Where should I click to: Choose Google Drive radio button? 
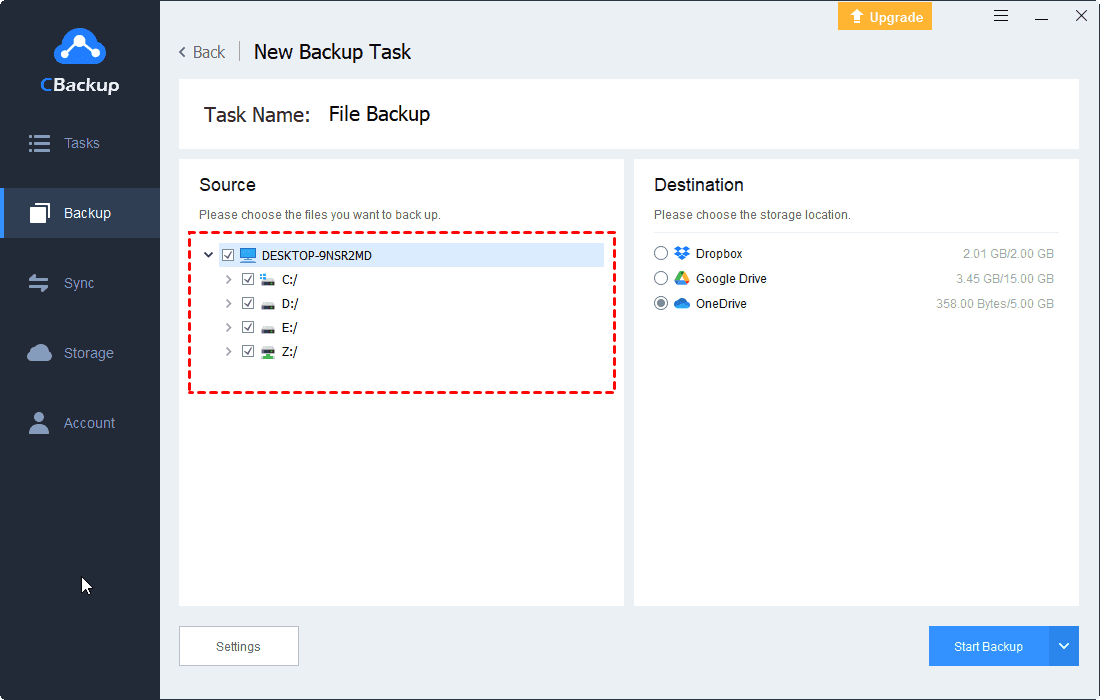point(661,279)
